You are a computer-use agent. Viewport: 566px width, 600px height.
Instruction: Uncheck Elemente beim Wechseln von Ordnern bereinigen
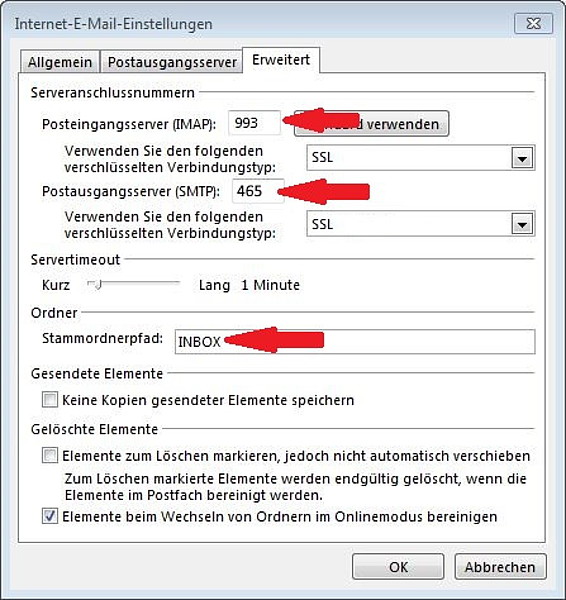click(50, 516)
